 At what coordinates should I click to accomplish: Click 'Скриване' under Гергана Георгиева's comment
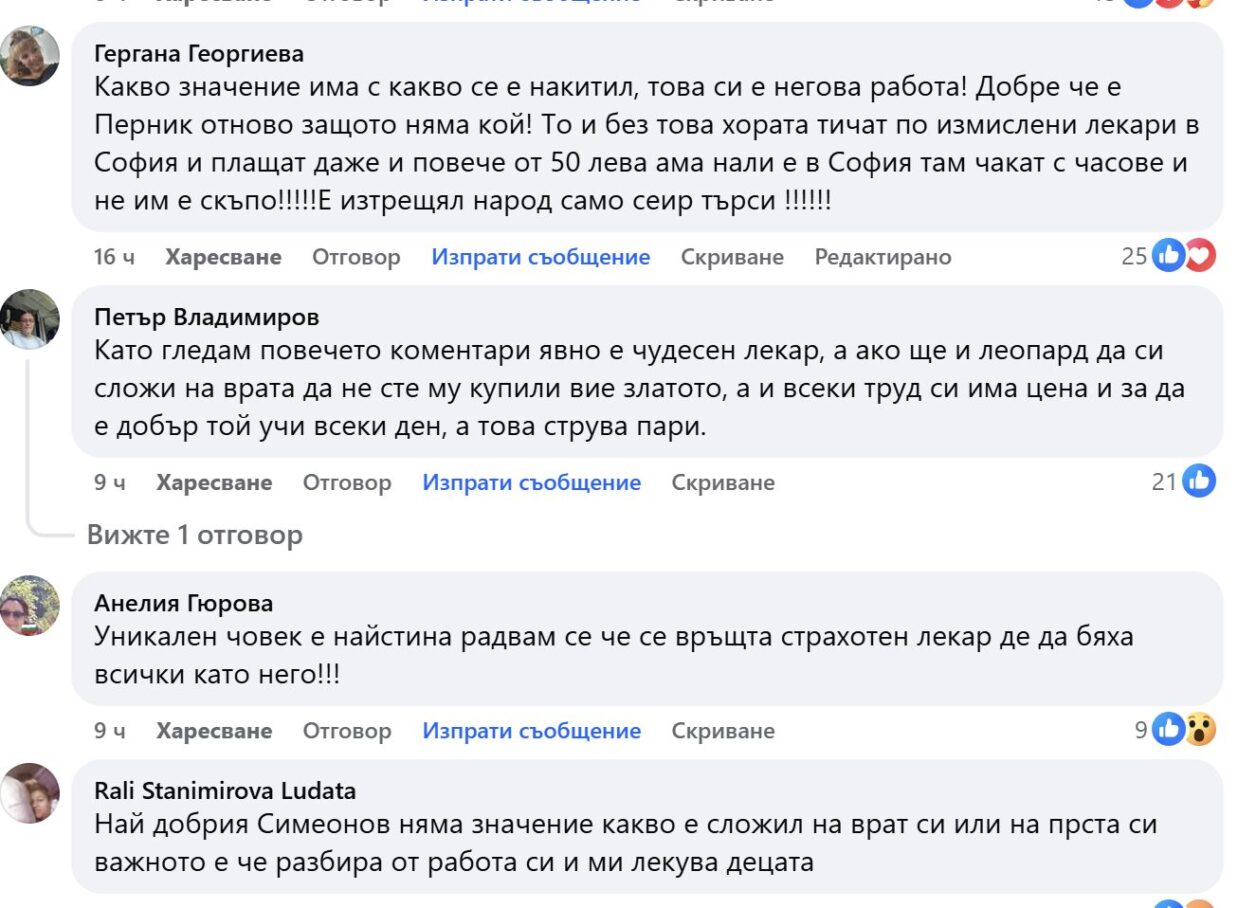732,257
